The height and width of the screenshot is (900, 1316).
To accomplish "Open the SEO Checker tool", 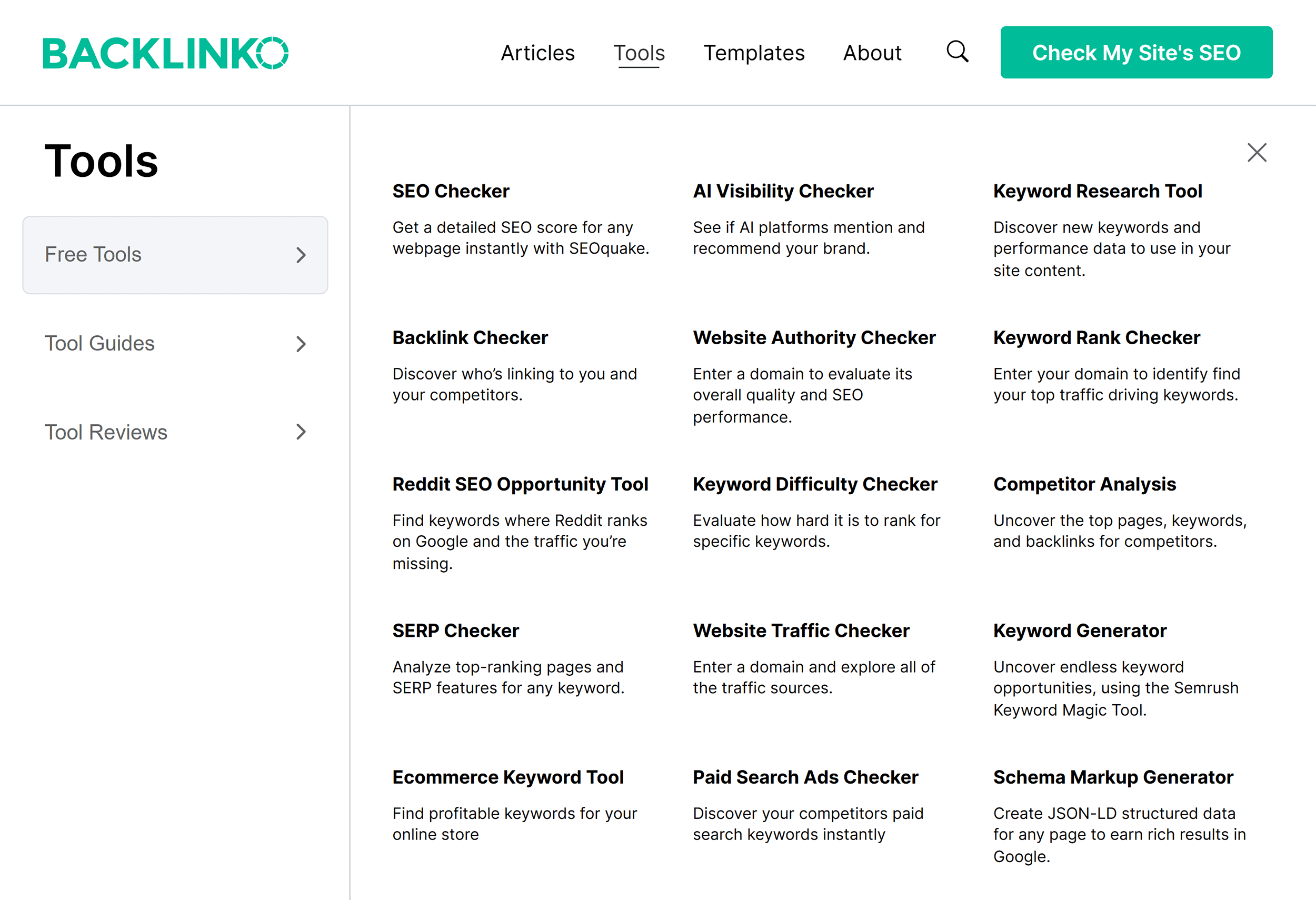I will [x=451, y=191].
